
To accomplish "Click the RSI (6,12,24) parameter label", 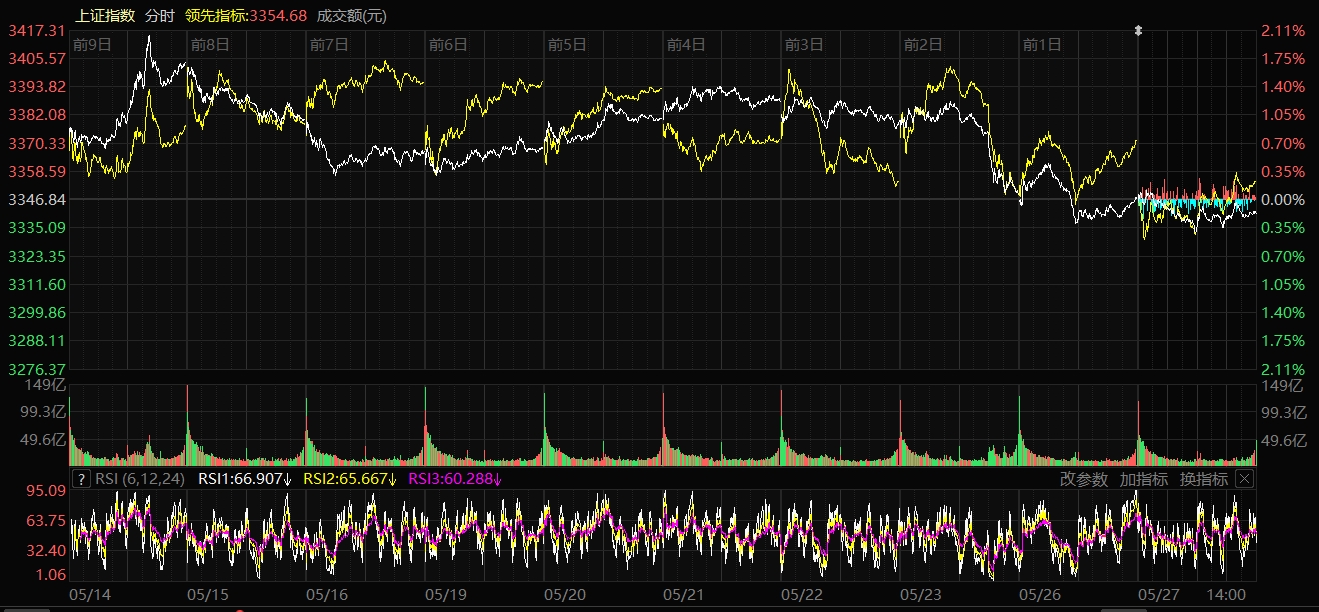I will pos(139,479).
